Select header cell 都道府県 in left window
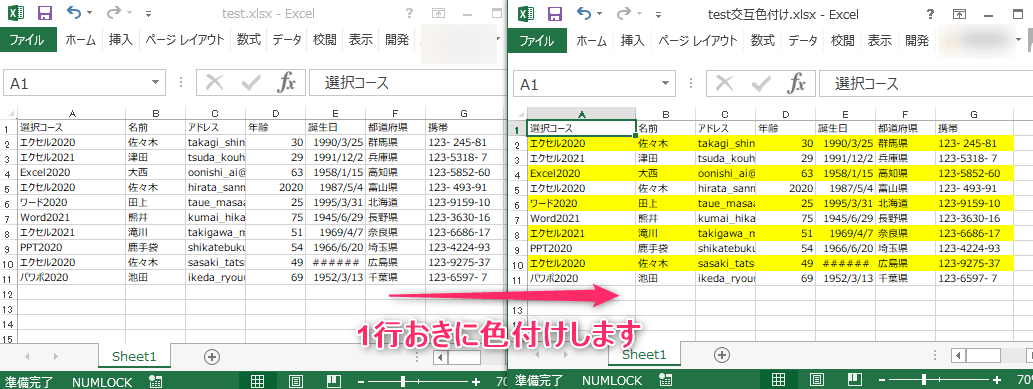Image resolution: width=1033 pixels, height=389 pixels. pos(395,128)
